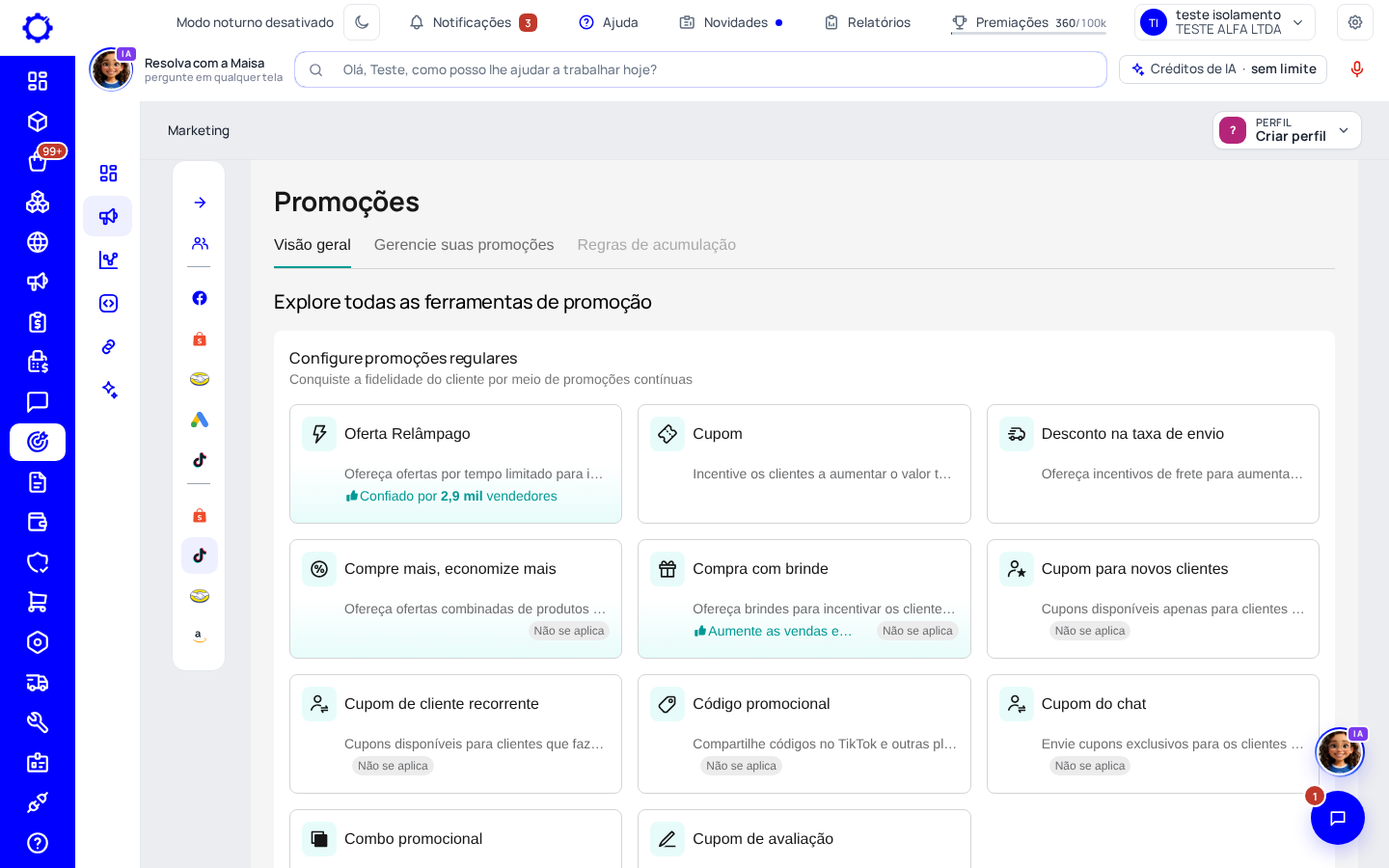This screenshot has width=1389, height=868.
Task: Click the Maisa assistant search field
Action: pos(700,69)
